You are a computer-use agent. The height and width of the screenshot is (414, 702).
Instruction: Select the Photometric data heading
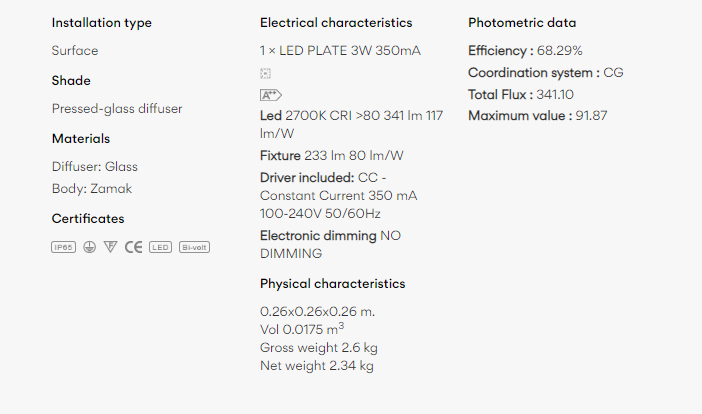[522, 23]
